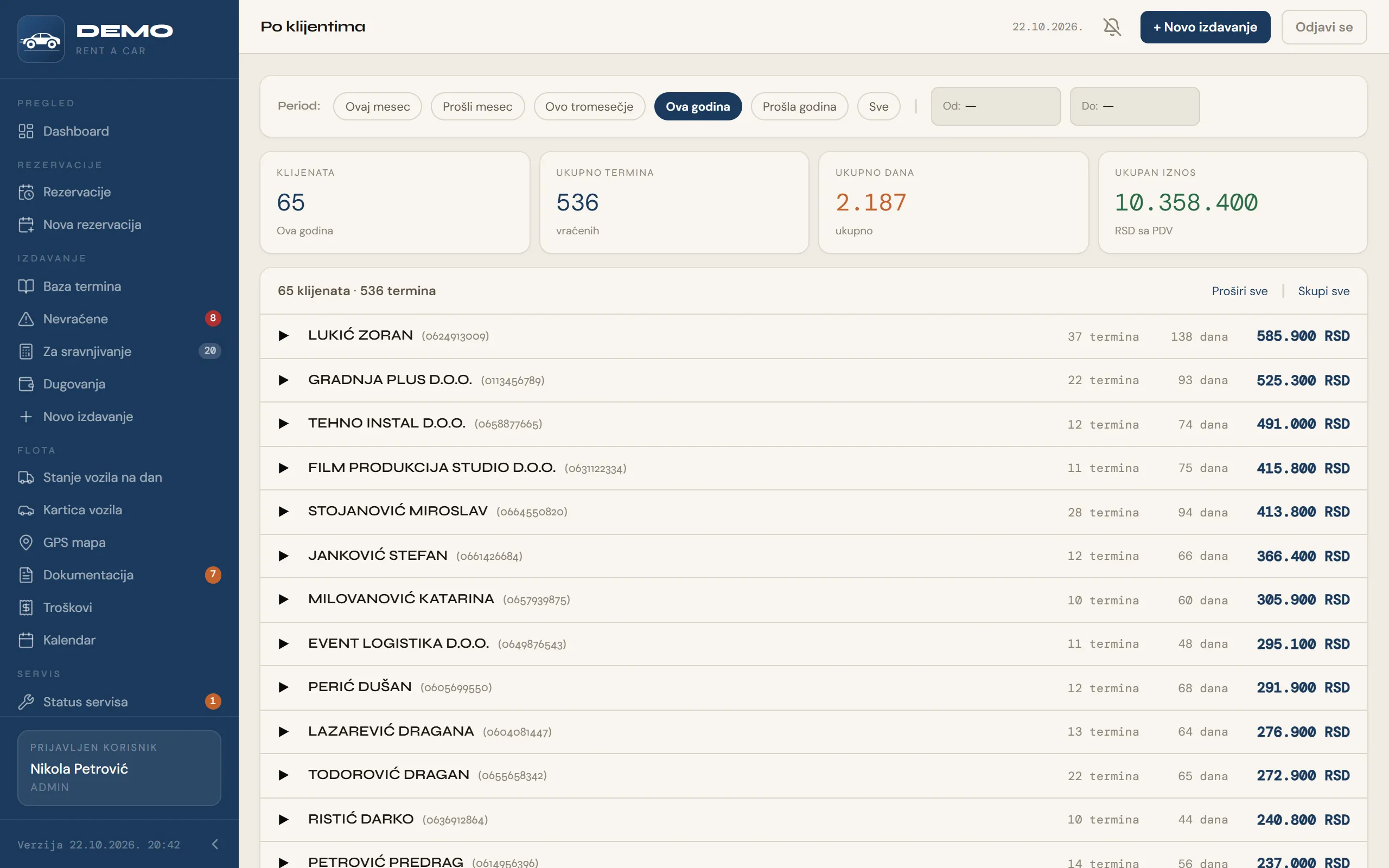1389x868 pixels.
Task: Click the Proširi sve link
Action: [x=1240, y=291]
